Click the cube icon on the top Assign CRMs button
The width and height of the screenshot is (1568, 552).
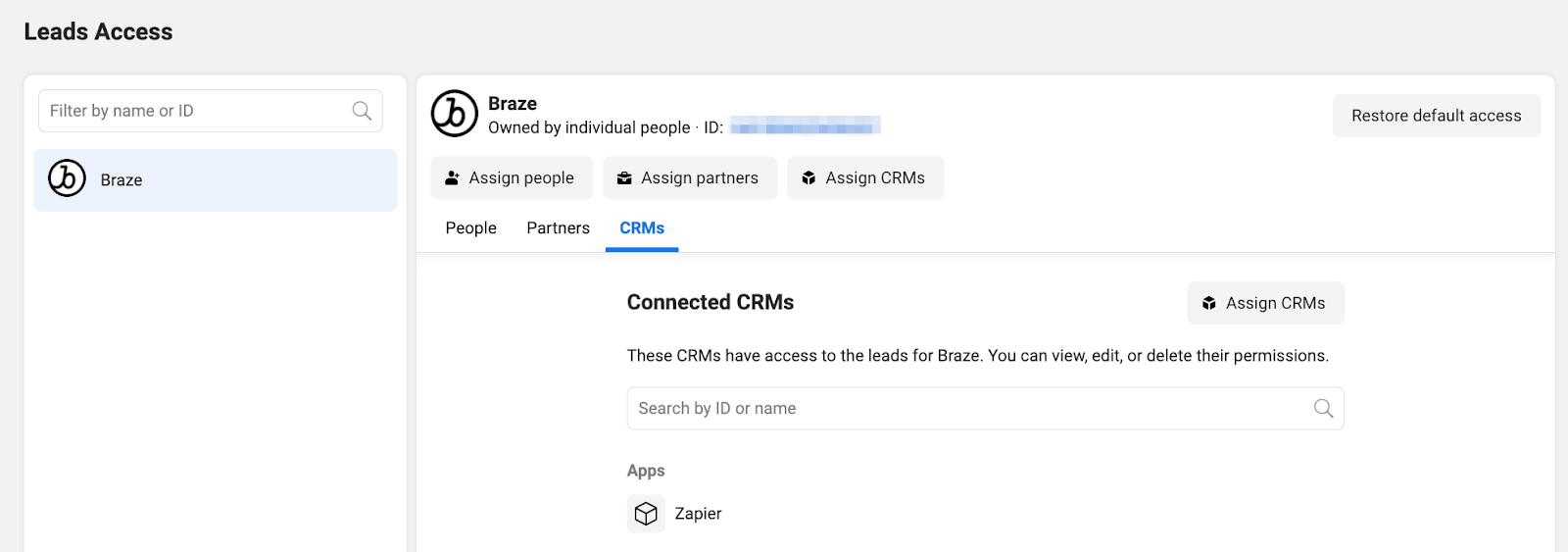pos(808,177)
